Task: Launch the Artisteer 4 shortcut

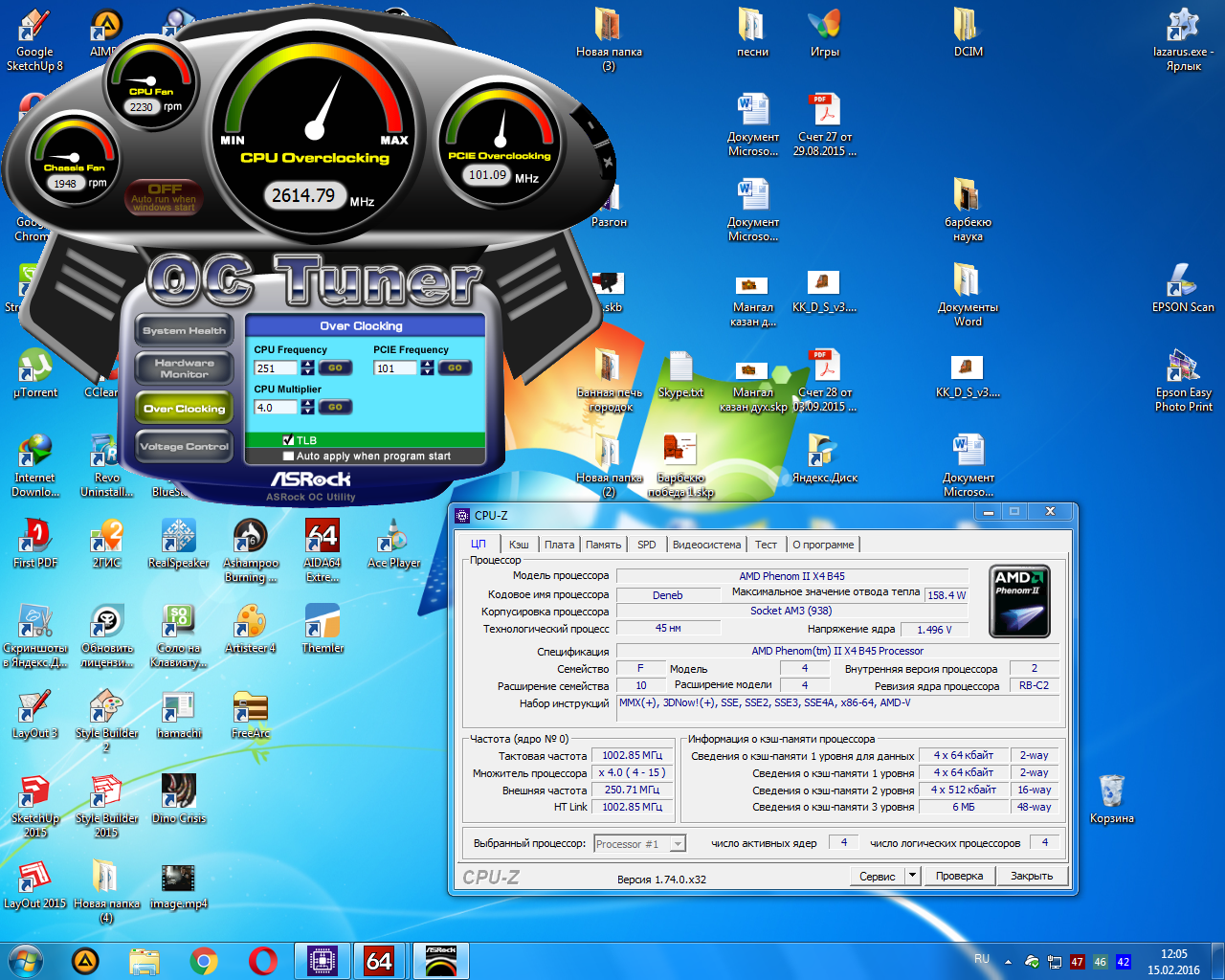Action: (x=251, y=630)
